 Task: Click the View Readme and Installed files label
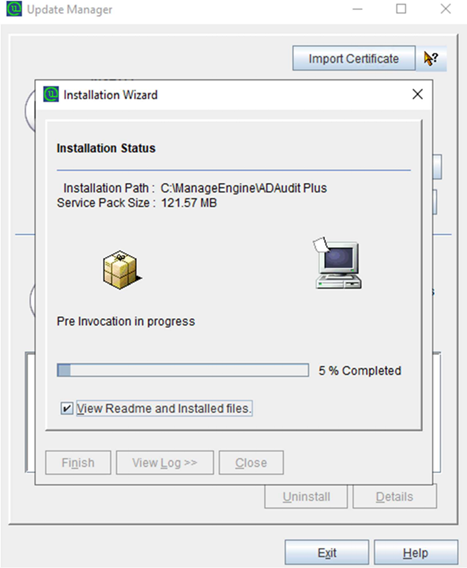pos(164,408)
